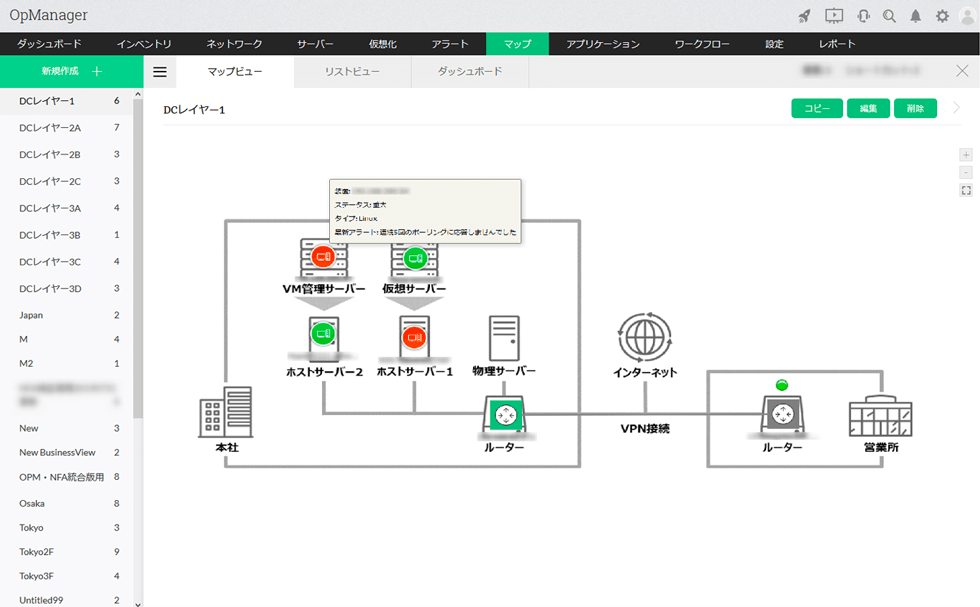Select the 物理サーバー icon

tap(504, 338)
